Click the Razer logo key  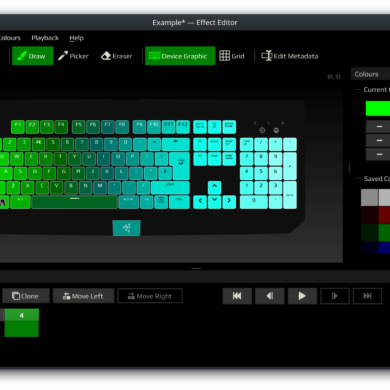pyautogui.click(x=126, y=228)
